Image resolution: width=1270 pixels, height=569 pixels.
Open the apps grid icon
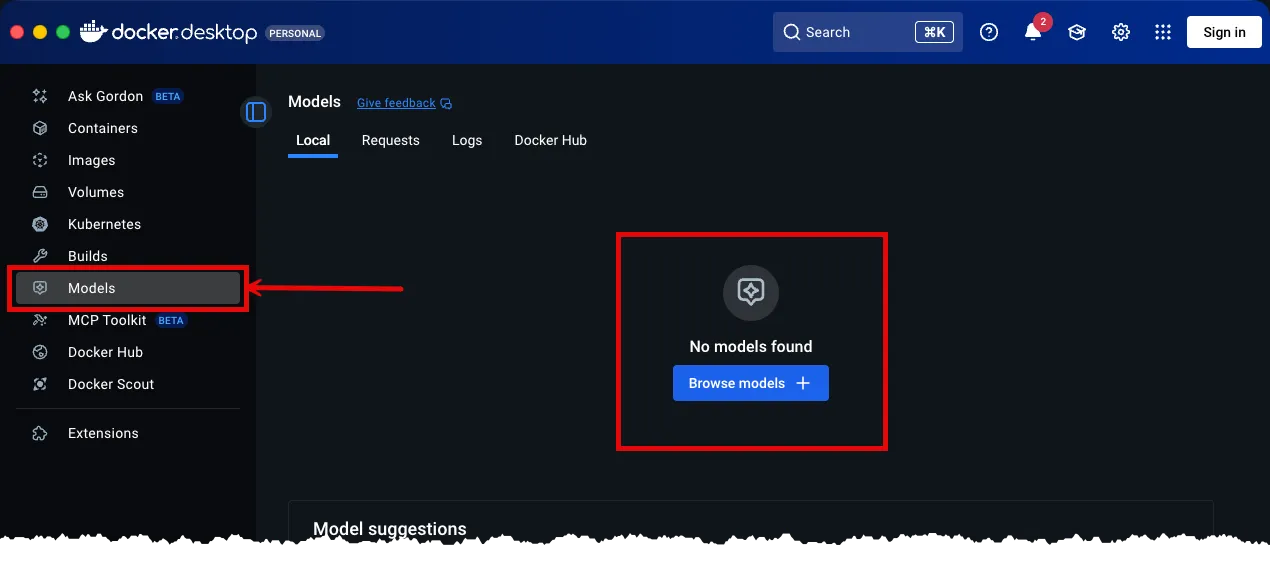[x=1163, y=32]
